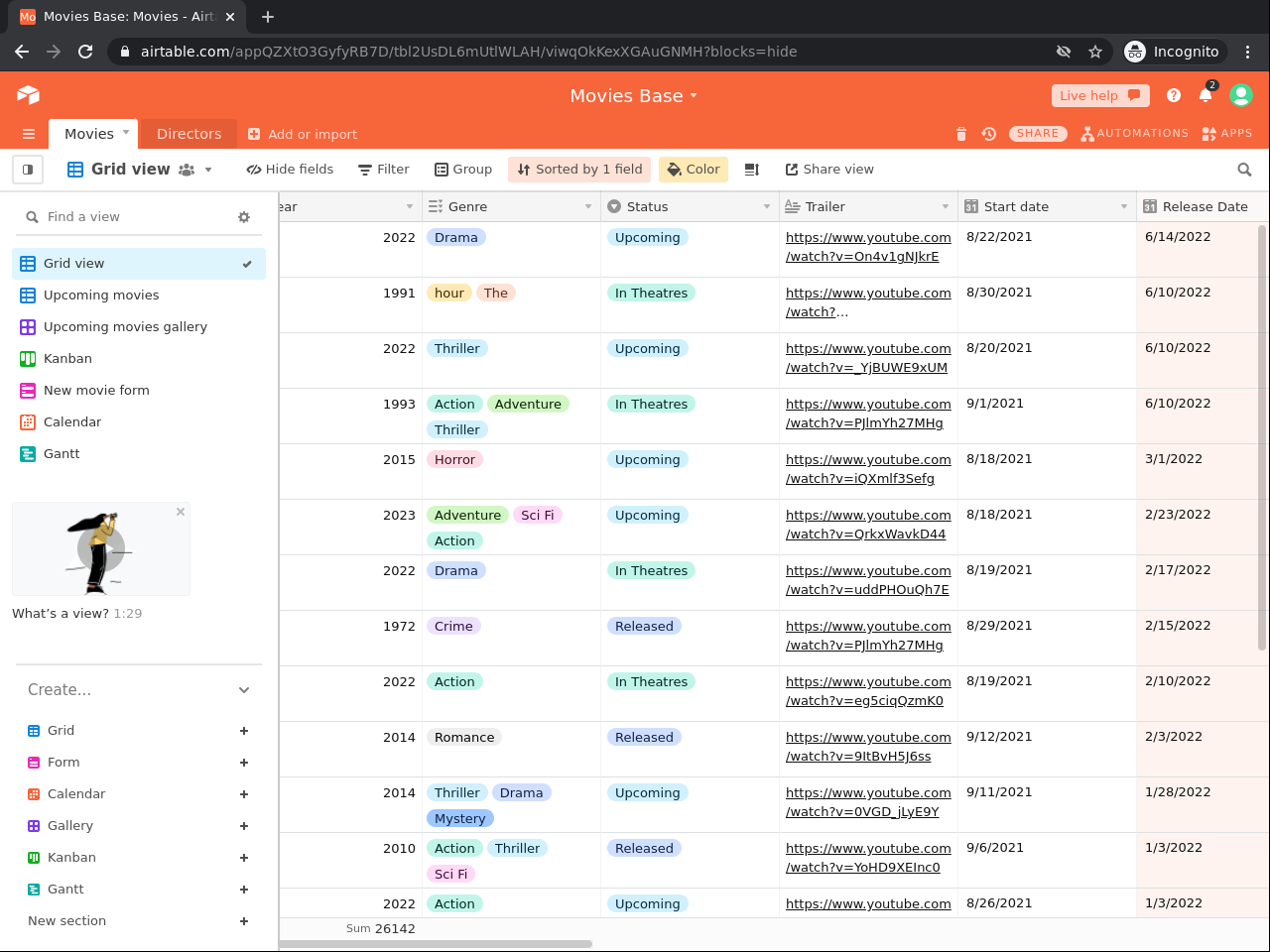
Task: Add a new Calendar view plus icon
Action: pos(244,794)
